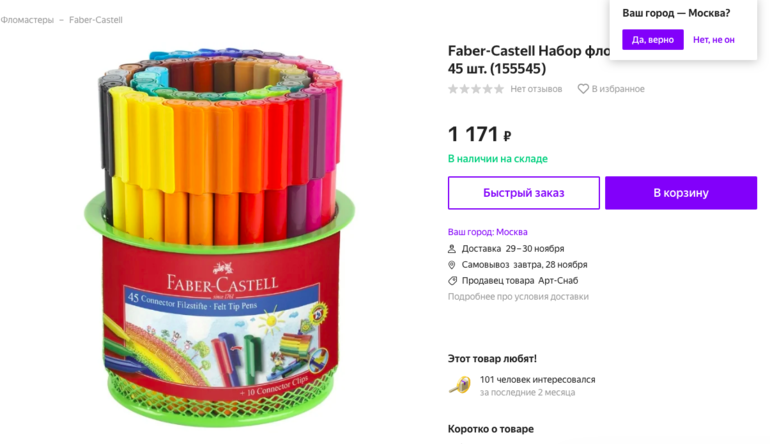Click Быстрый заказ button
This screenshot has height=444, width=770.
click(523, 193)
